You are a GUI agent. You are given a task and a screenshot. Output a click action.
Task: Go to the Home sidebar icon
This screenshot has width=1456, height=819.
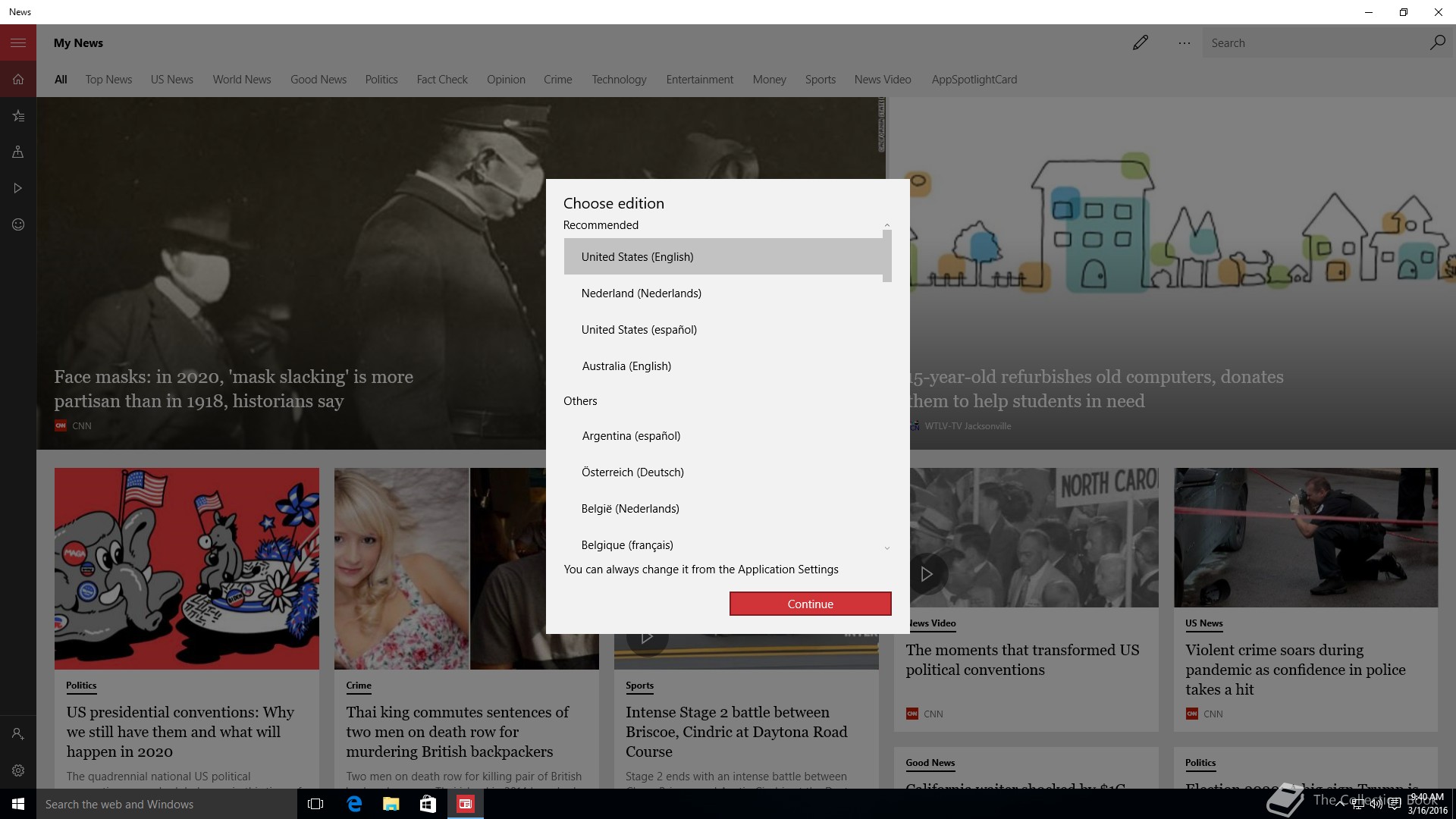(x=18, y=79)
